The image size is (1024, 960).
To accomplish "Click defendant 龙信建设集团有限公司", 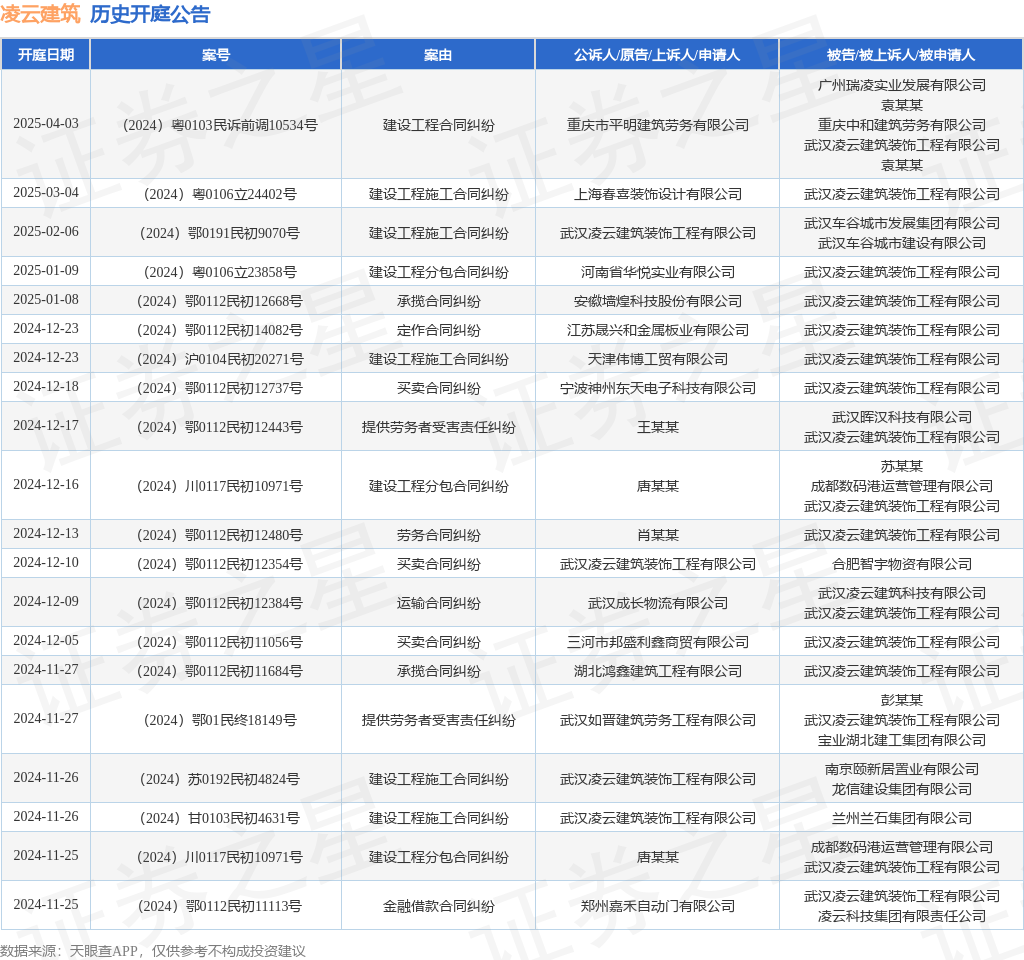I will [x=902, y=789].
